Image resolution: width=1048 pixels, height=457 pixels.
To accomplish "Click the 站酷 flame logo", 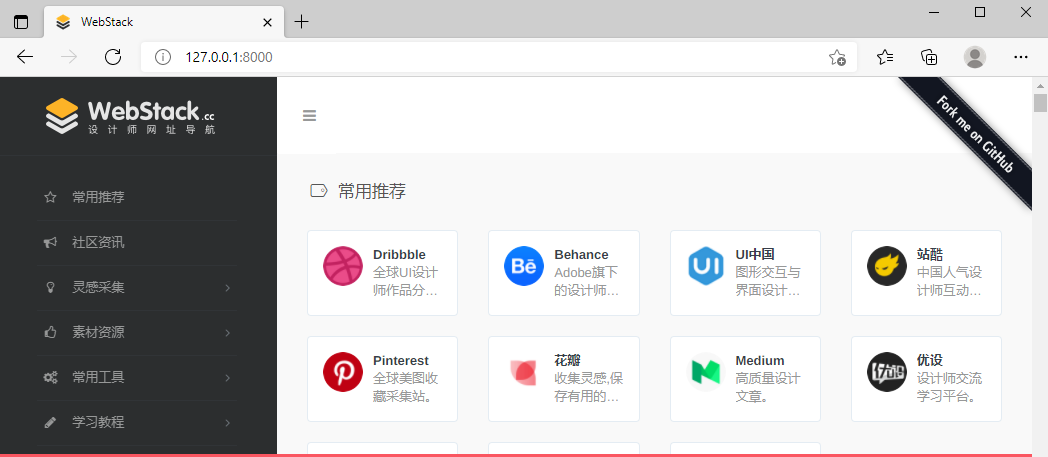I will coord(887,266).
